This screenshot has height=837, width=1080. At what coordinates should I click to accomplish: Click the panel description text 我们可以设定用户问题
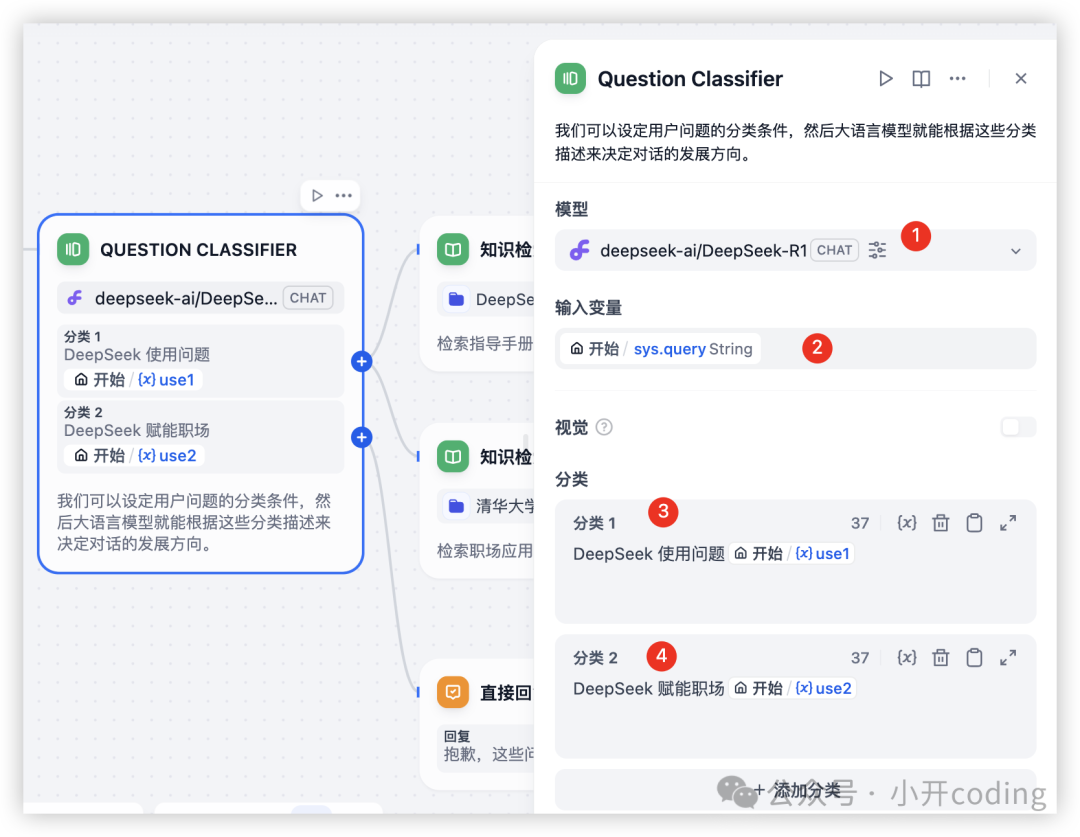tap(795, 142)
